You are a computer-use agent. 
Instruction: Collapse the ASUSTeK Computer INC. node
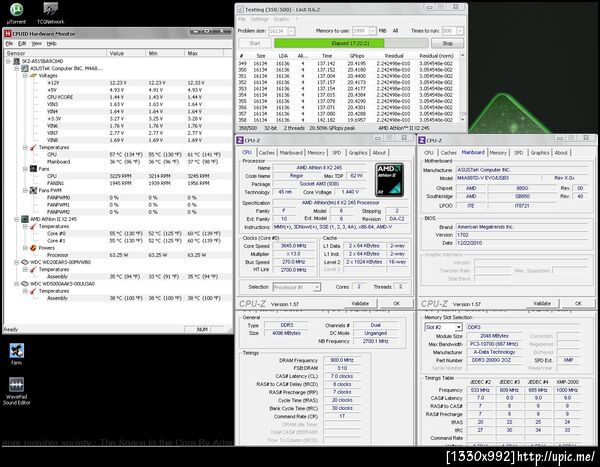coord(16,69)
